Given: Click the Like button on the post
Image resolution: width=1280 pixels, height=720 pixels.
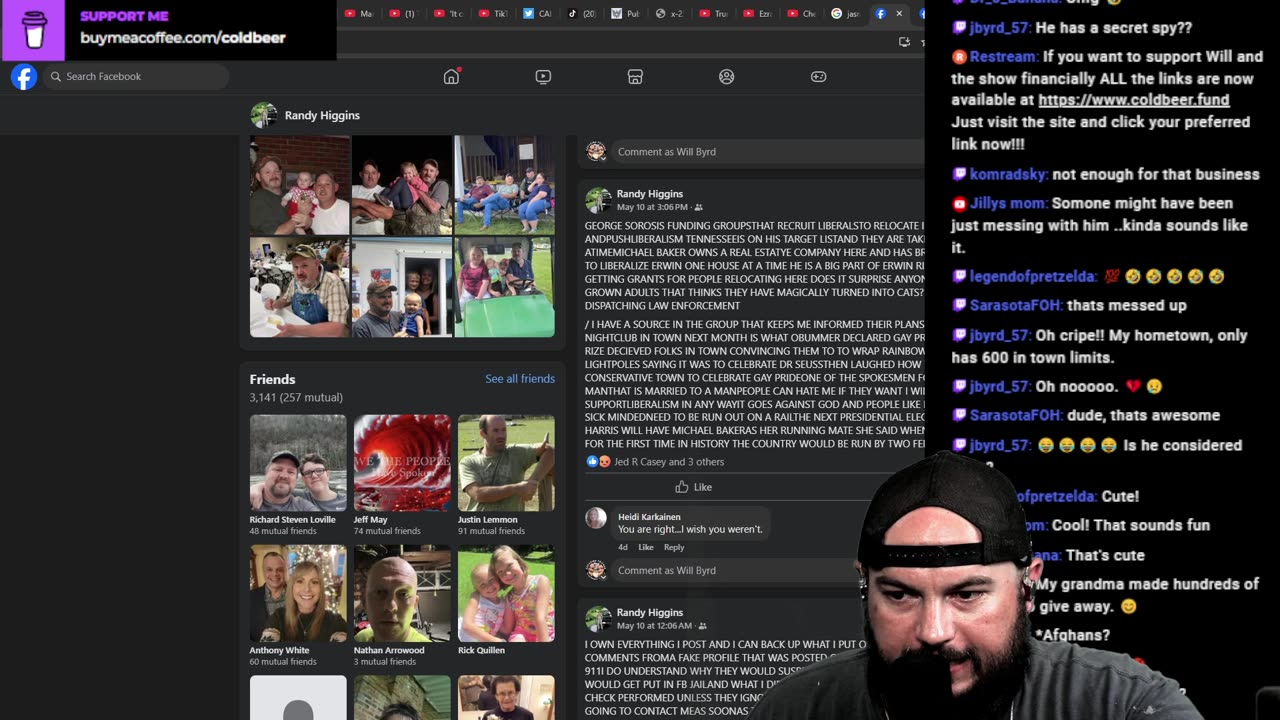Looking at the screenshot, I should pyautogui.click(x=693, y=487).
